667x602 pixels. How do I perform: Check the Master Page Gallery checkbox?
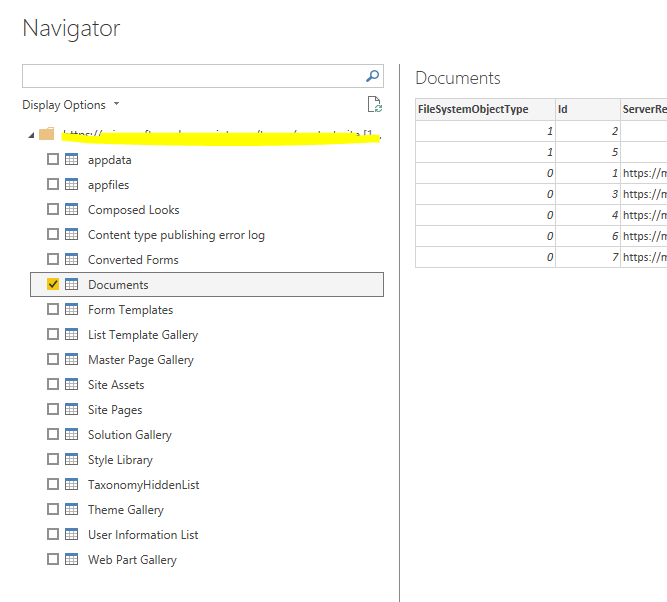(53, 359)
